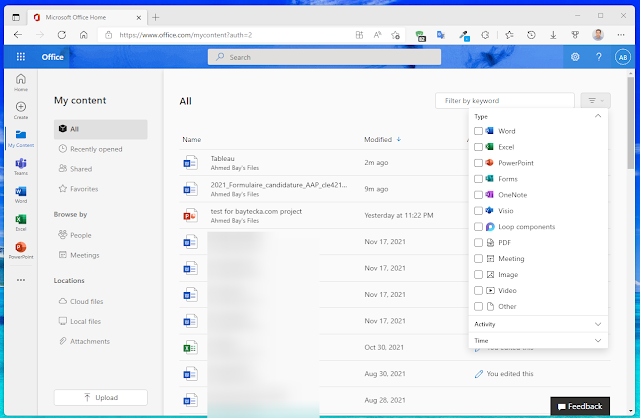Open the AB account avatar
This screenshot has height=418, width=640.
click(623, 57)
